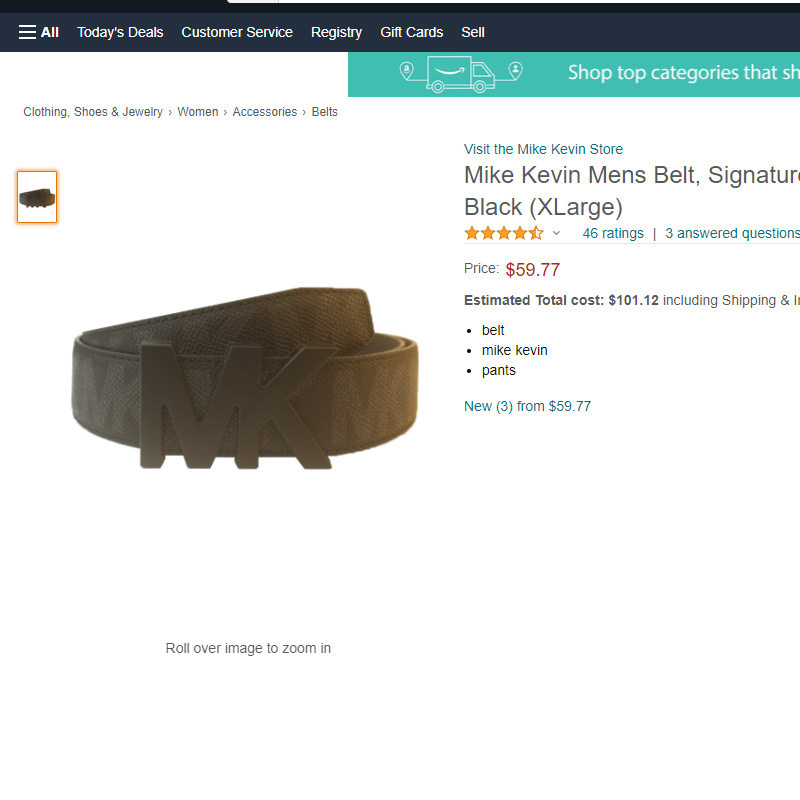The image size is (800, 800).
Task: Navigate to the Women breadcrumb
Action: tap(197, 112)
